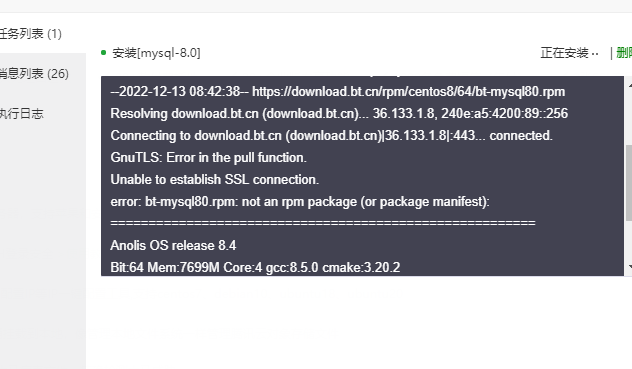Click the log panel scrollbar thumb
Viewport: 632px width, 369px height.
coord(629,183)
